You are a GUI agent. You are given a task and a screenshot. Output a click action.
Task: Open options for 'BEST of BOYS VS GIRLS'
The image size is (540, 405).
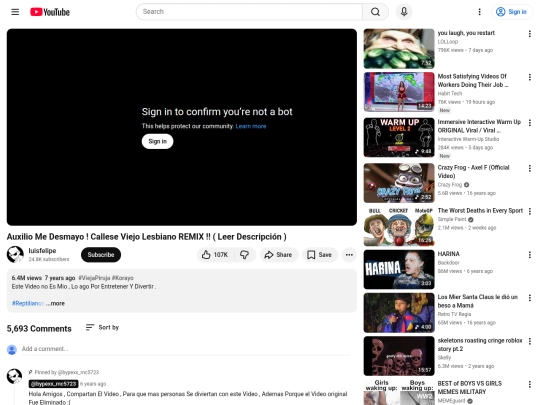pyautogui.click(x=530, y=384)
